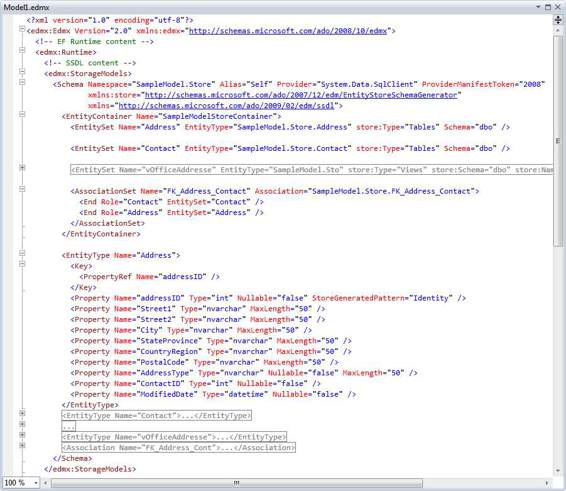The height and width of the screenshot is (491, 566).
Task: Expand the collapsed ellipsis block
Action: [x=22, y=424]
